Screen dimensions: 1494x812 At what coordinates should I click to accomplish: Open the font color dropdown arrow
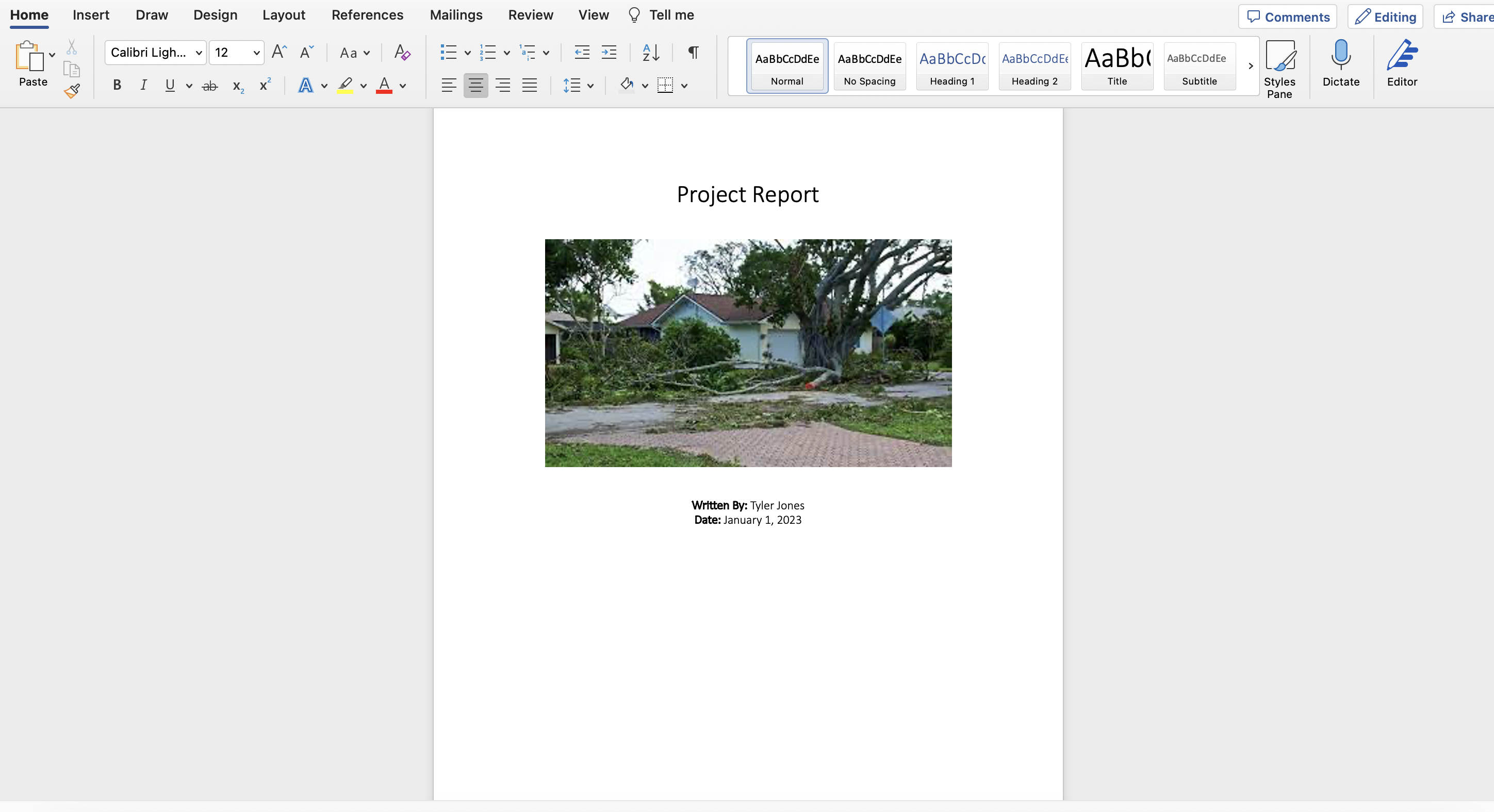point(404,85)
